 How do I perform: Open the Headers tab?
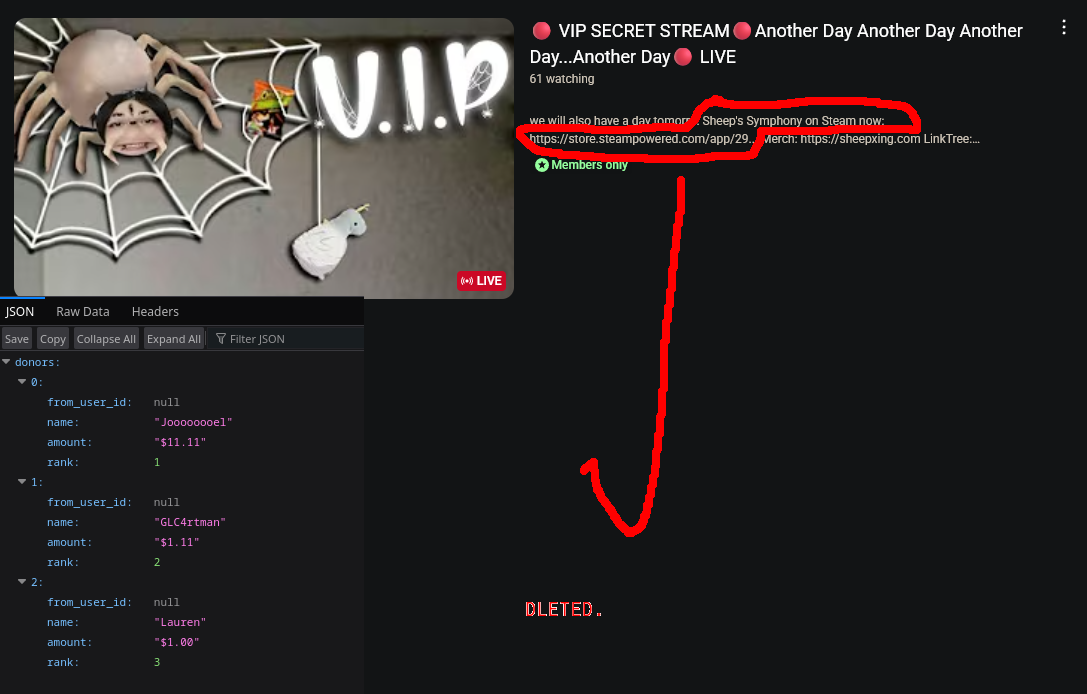[155, 311]
